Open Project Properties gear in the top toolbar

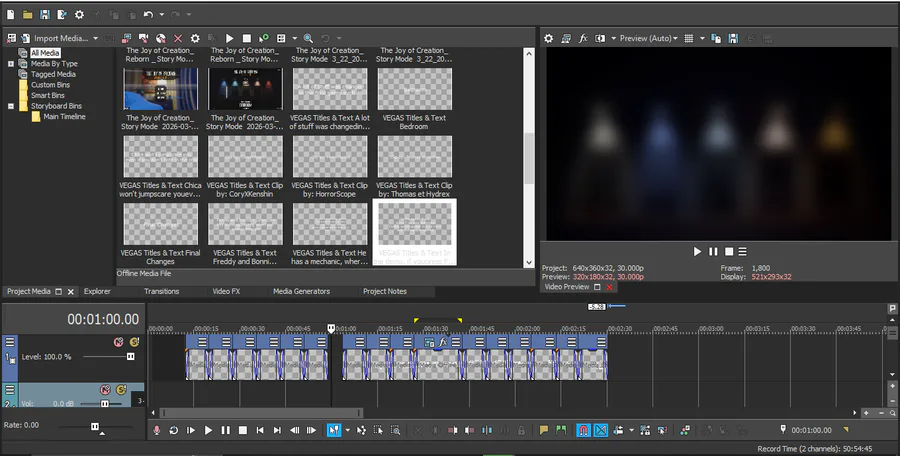80,15
